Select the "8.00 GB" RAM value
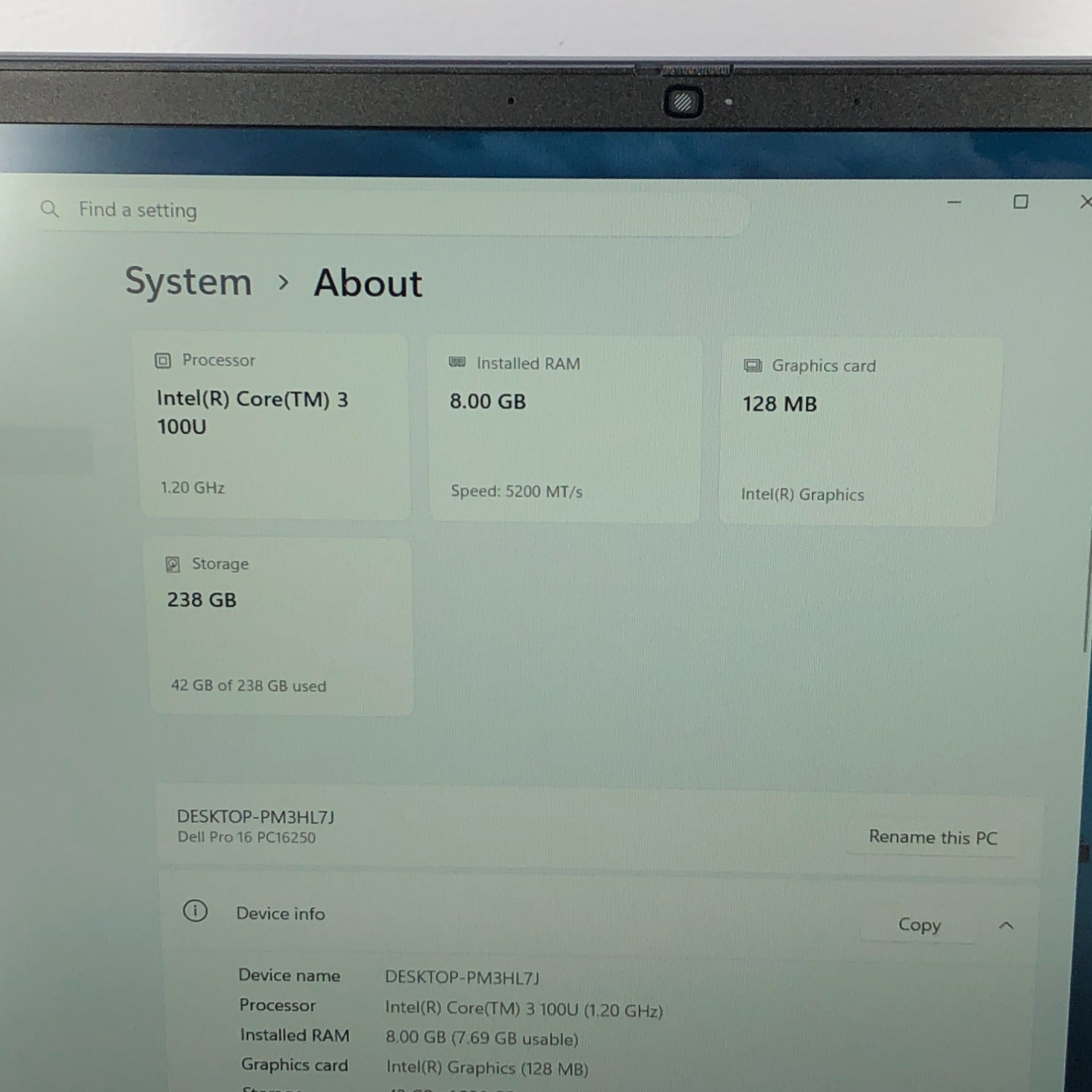Image resolution: width=1092 pixels, height=1092 pixels. pos(488,402)
